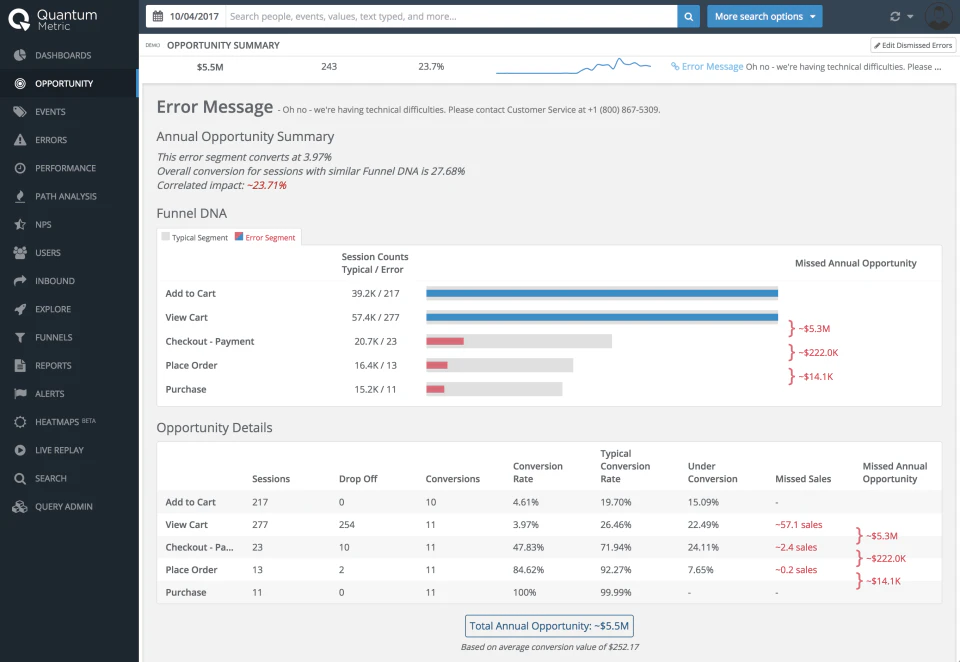Image resolution: width=960 pixels, height=662 pixels.
Task: Click the Errors warning triangle icon
Action: [20, 140]
